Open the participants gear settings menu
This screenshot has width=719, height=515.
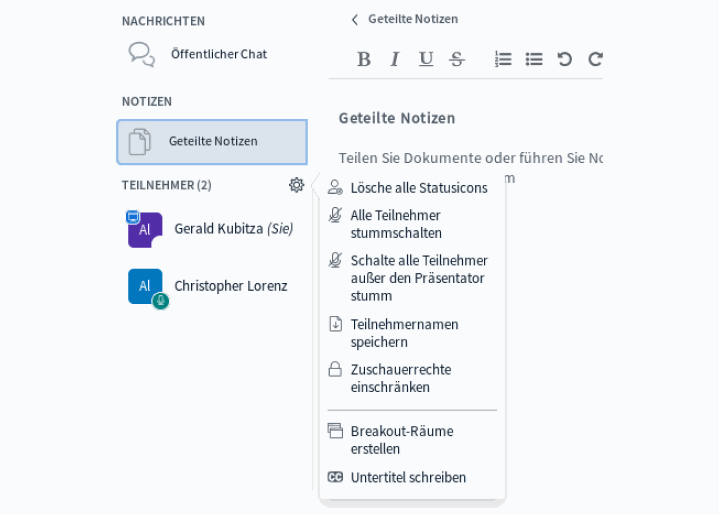tap(296, 185)
